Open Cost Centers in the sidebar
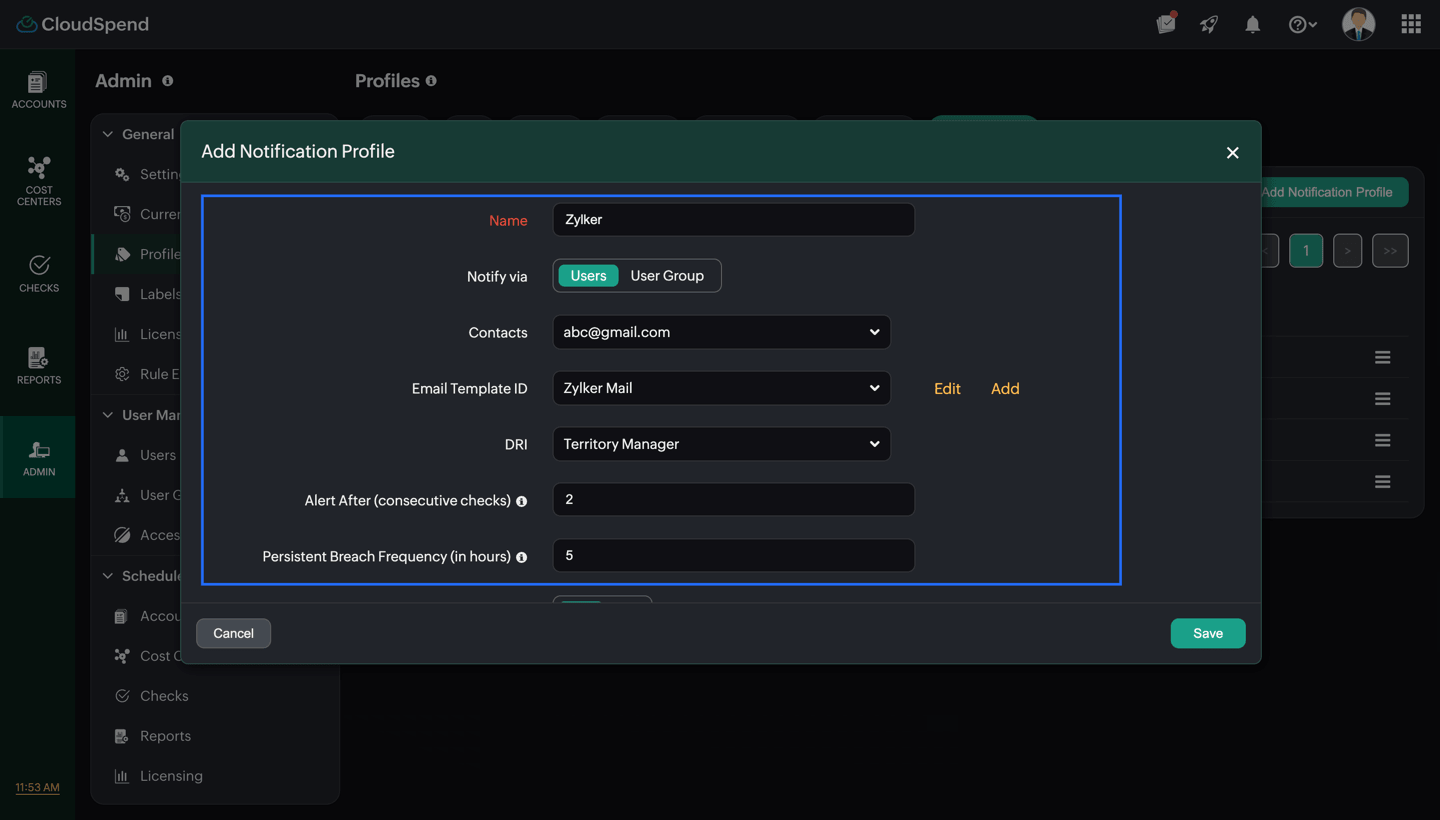 (38, 181)
